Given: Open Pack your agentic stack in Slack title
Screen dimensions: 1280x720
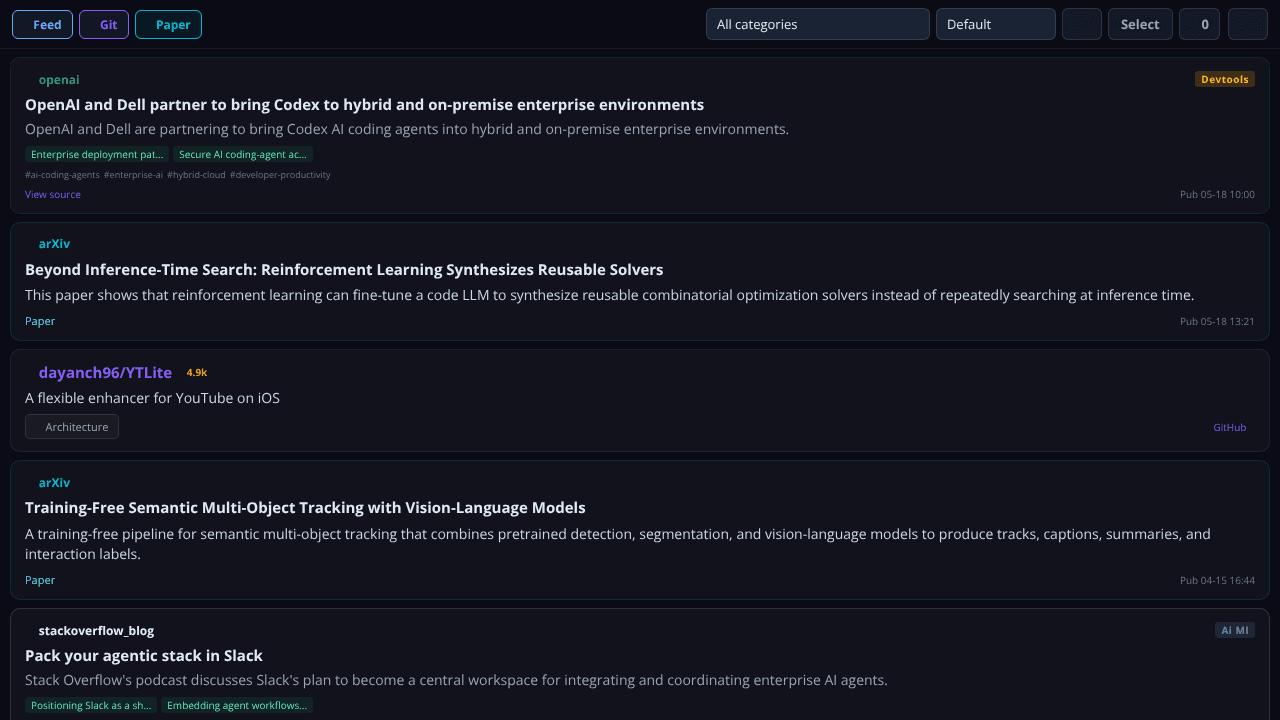Looking at the screenshot, I should point(144,656).
